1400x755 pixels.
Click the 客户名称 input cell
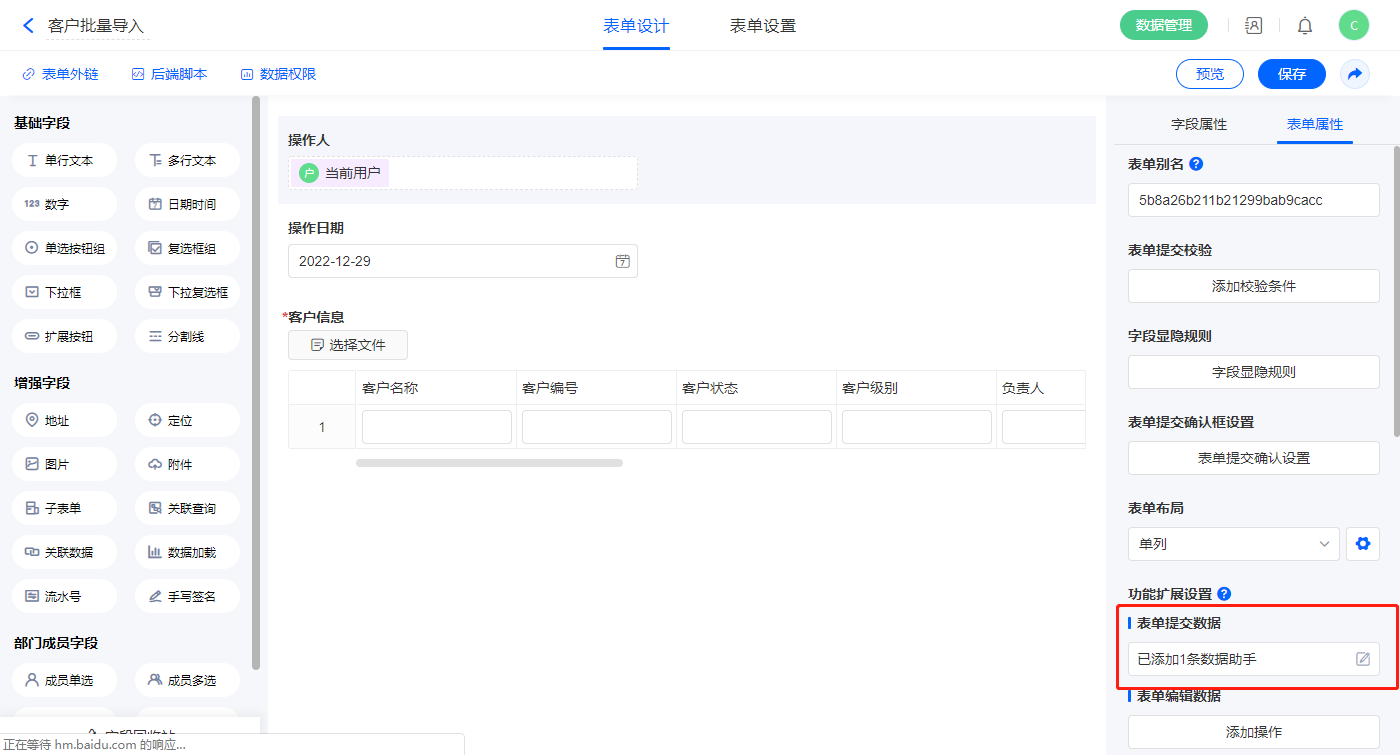click(x=436, y=427)
